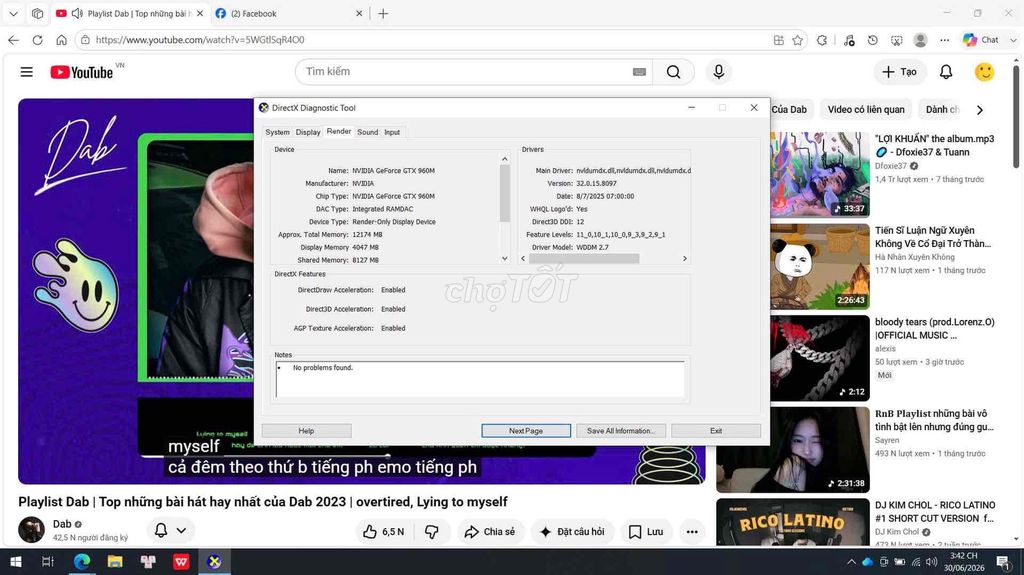Open YouTube notifications bell
The width and height of the screenshot is (1024, 575).
tap(946, 72)
